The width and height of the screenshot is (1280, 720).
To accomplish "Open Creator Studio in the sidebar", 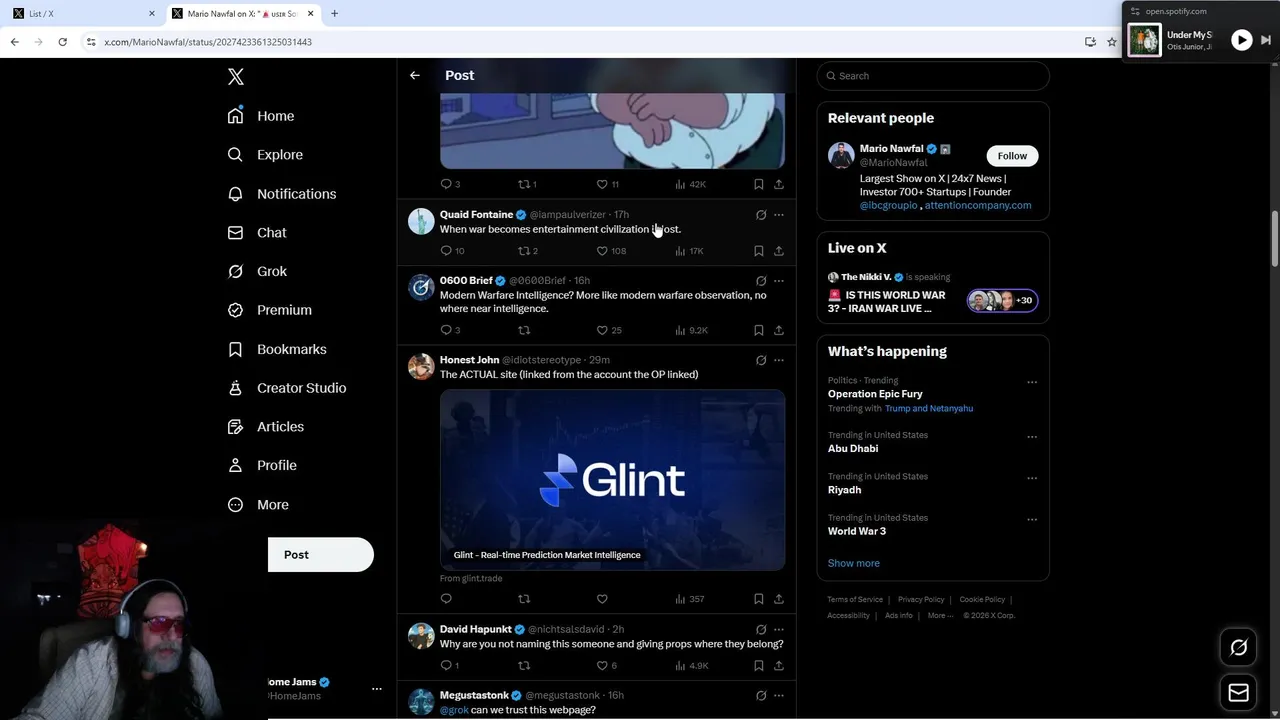I will [287, 388].
